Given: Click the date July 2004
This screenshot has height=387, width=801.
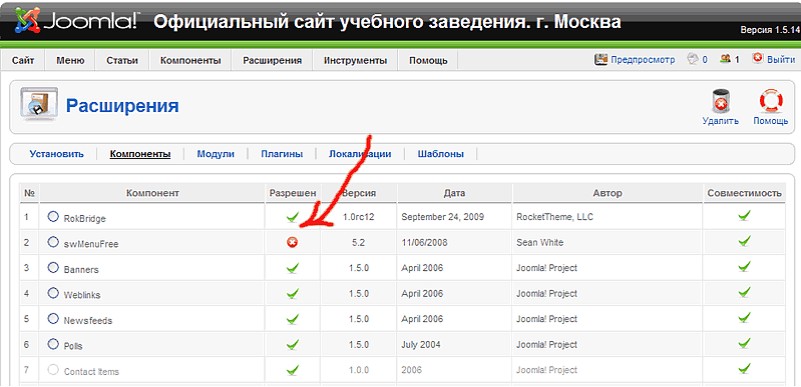Looking at the screenshot, I should coord(421,345).
